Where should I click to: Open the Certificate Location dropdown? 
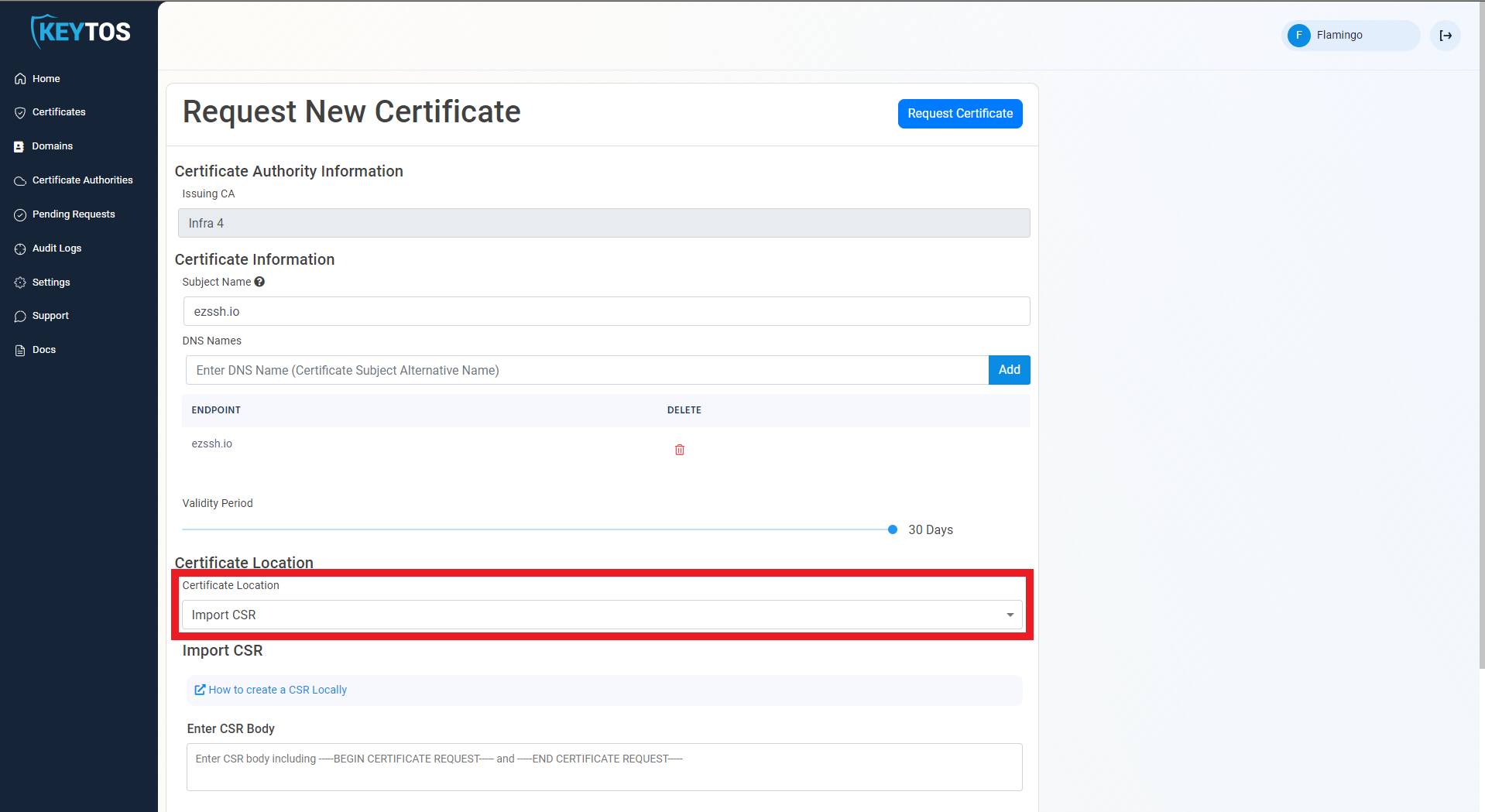602,615
